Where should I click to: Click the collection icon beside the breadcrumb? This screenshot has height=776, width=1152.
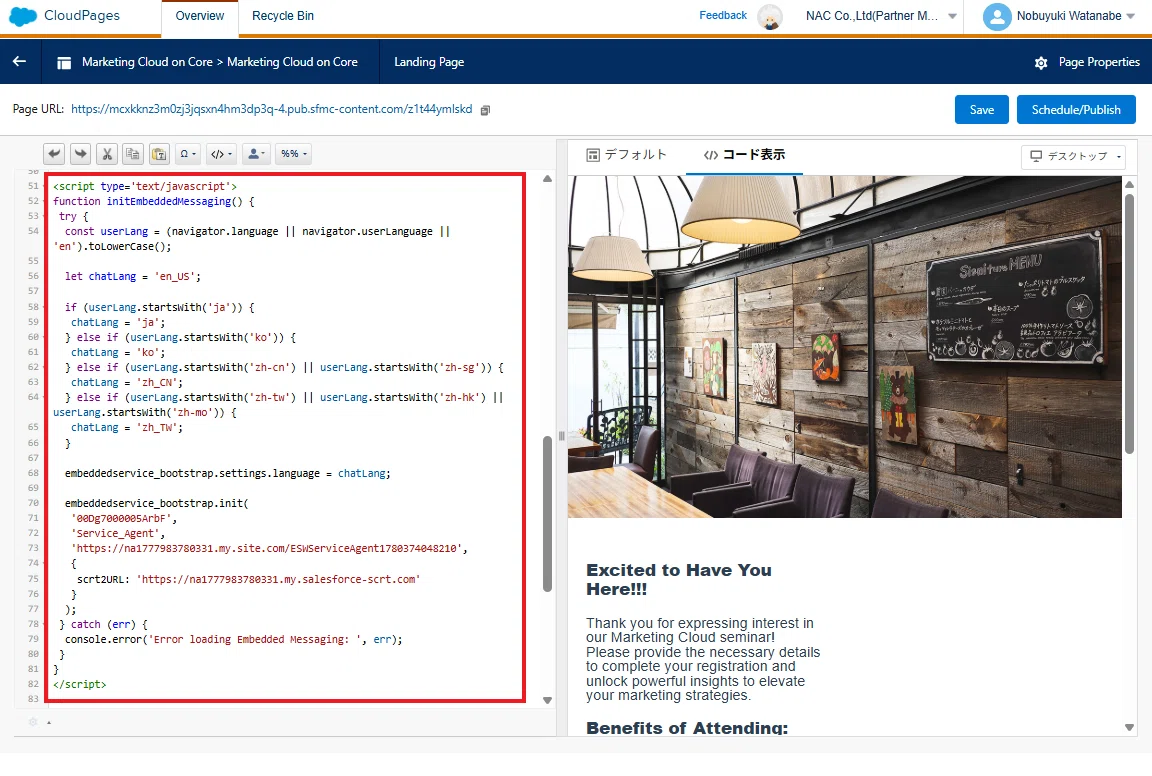[x=65, y=62]
